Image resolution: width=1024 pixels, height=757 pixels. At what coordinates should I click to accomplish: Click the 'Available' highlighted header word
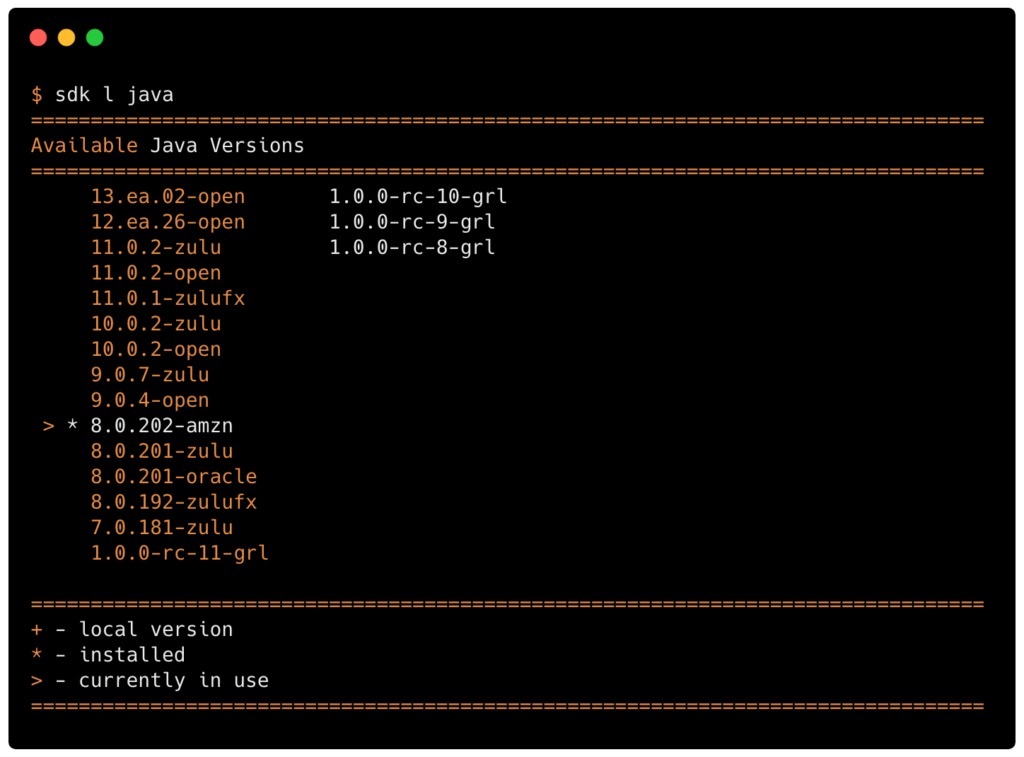click(84, 145)
